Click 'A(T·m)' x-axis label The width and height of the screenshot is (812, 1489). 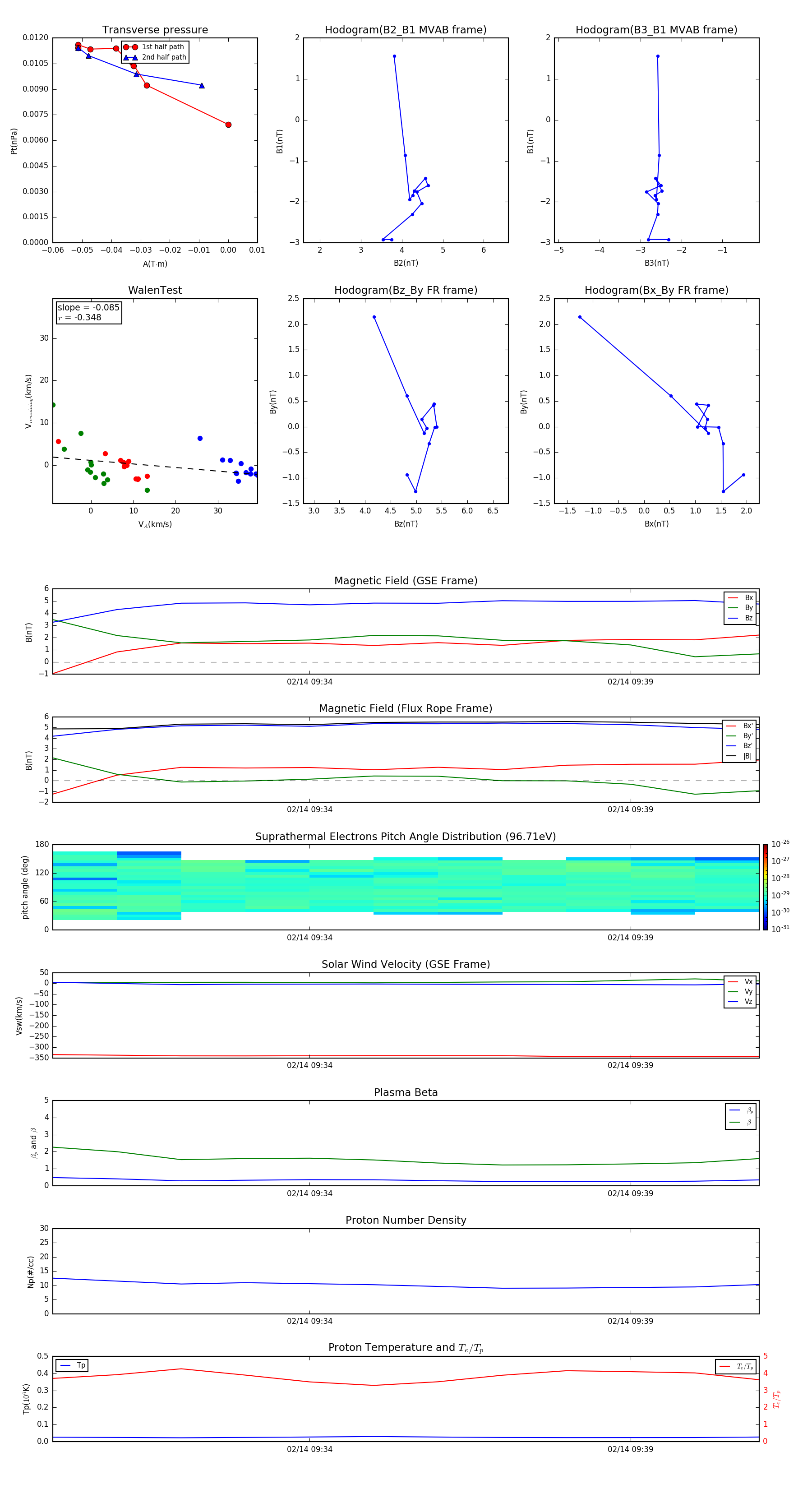155,264
